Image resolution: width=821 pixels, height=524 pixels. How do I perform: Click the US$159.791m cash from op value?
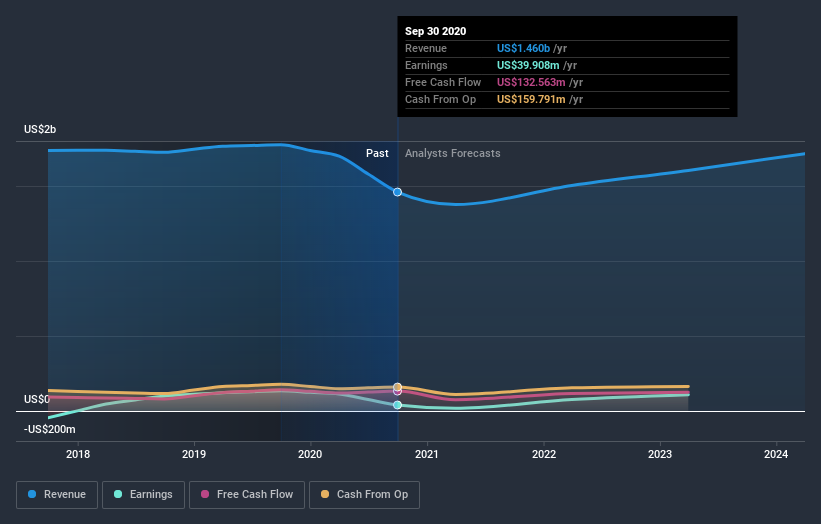[531, 99]
